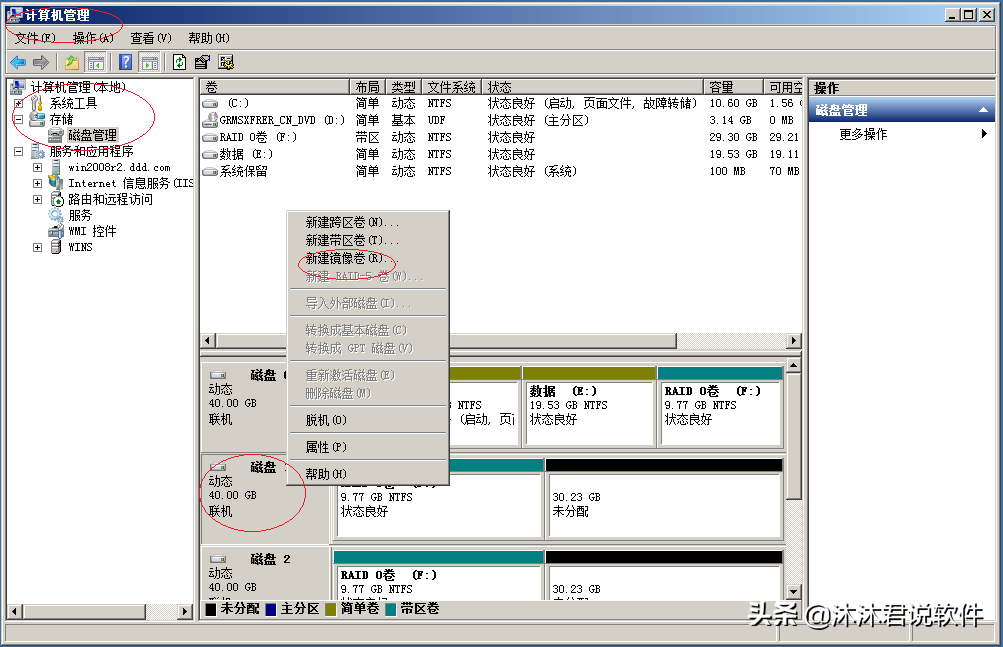Click the Forward arrow toolbar icon

pyautogui.click(x=41, y=62)
